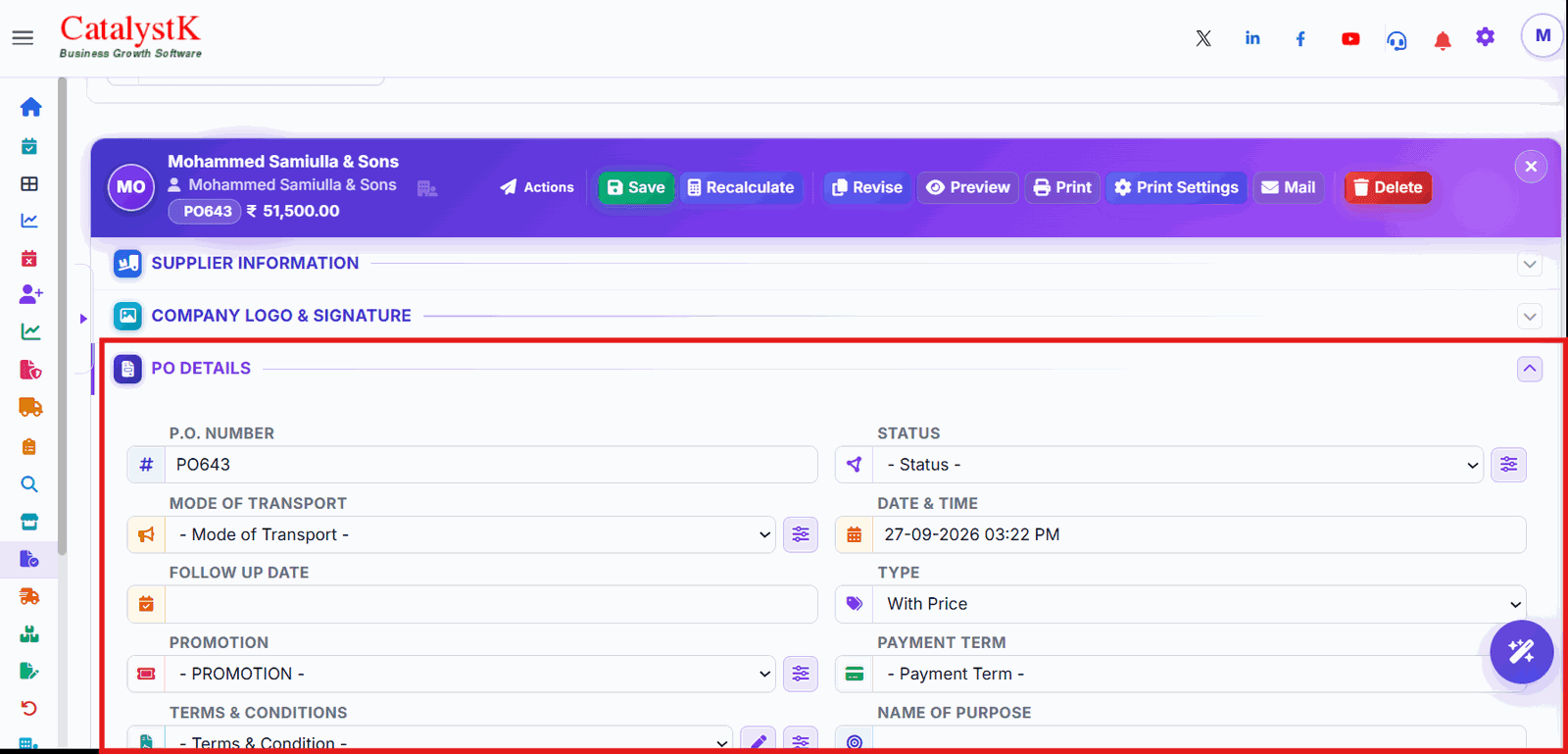Open Status options settings icon

(x=1509, y=465)
